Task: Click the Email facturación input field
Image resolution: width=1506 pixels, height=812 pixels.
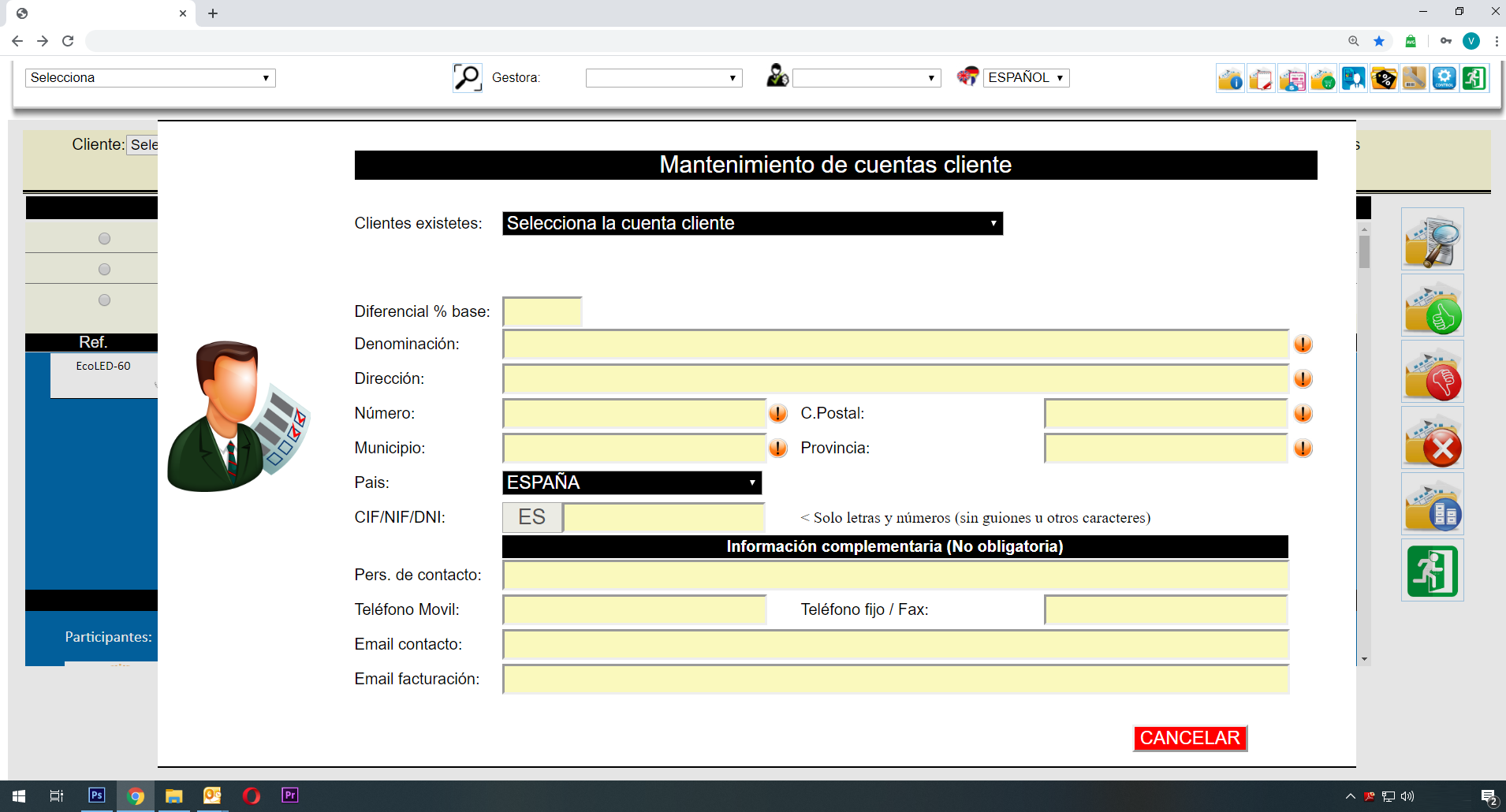Action: (895, 680)
